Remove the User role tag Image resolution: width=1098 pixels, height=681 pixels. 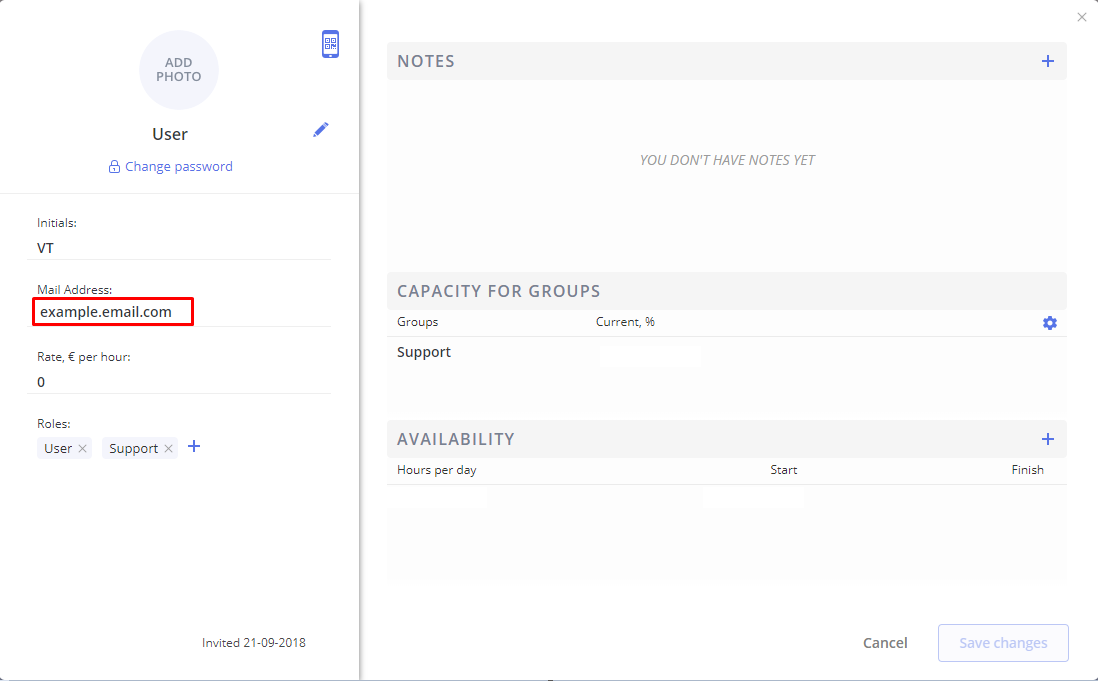click(x=83, y=449)
